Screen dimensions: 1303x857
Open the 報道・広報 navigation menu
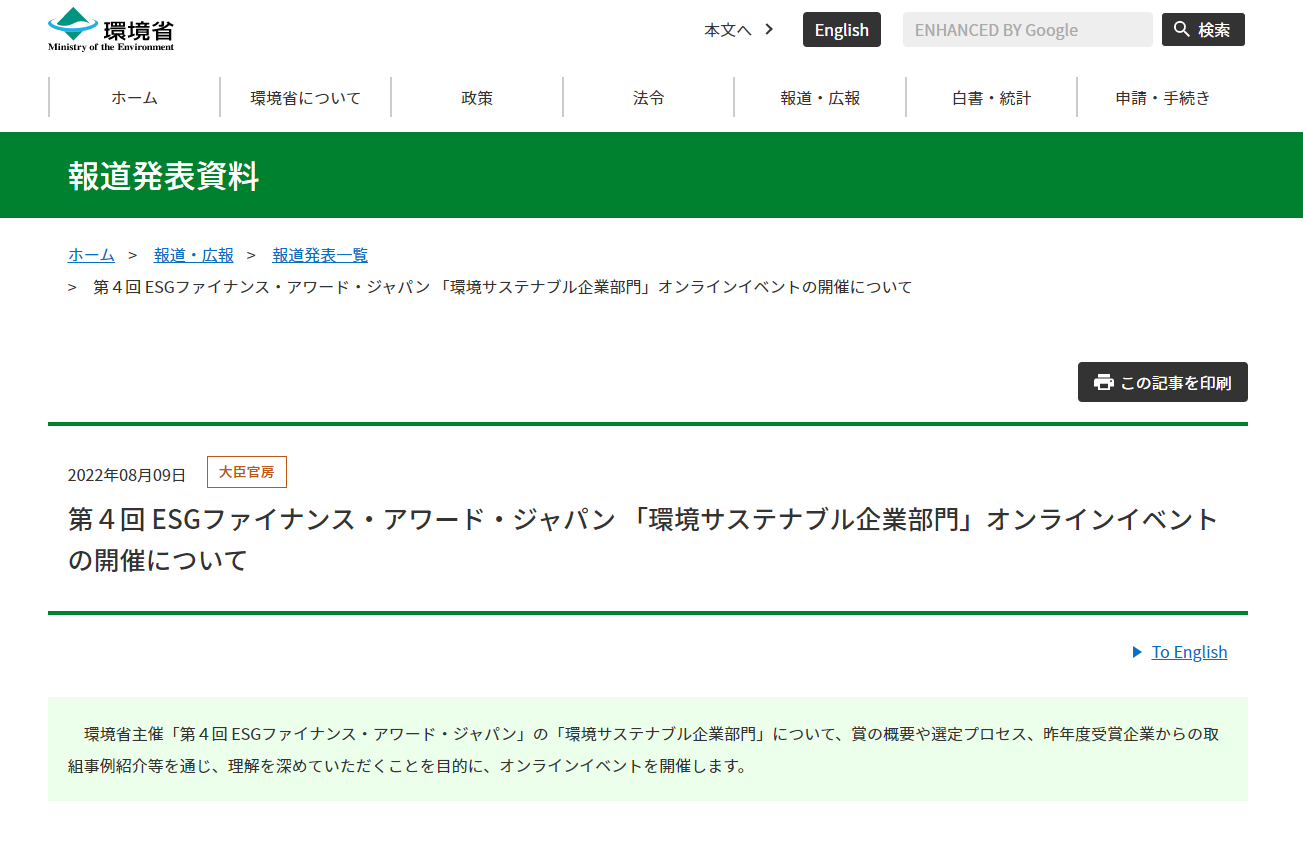(x=820, y=98)
